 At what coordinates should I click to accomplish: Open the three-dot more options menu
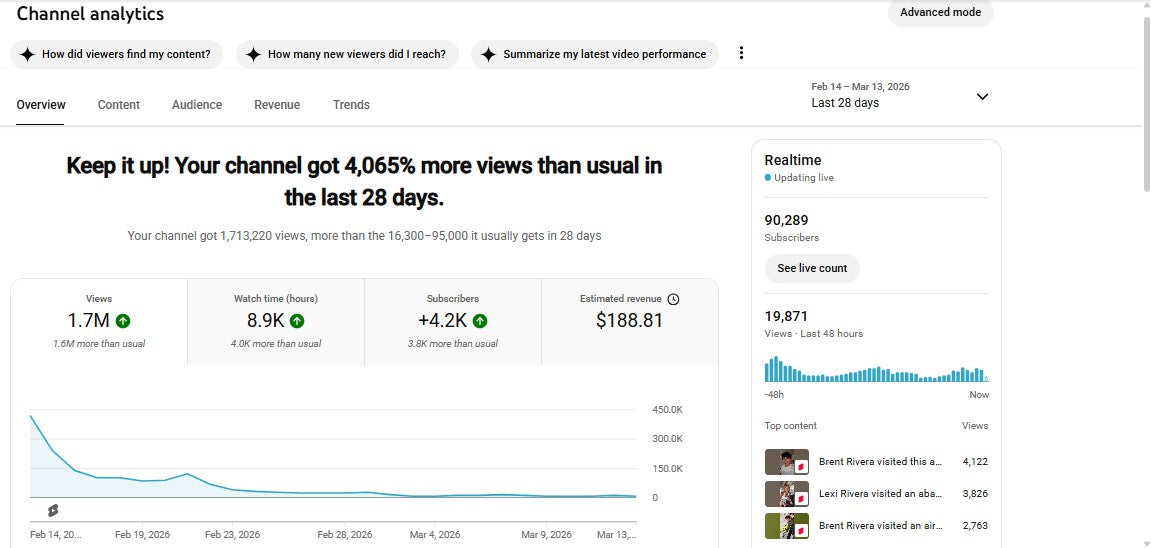(x=741, y=54)
